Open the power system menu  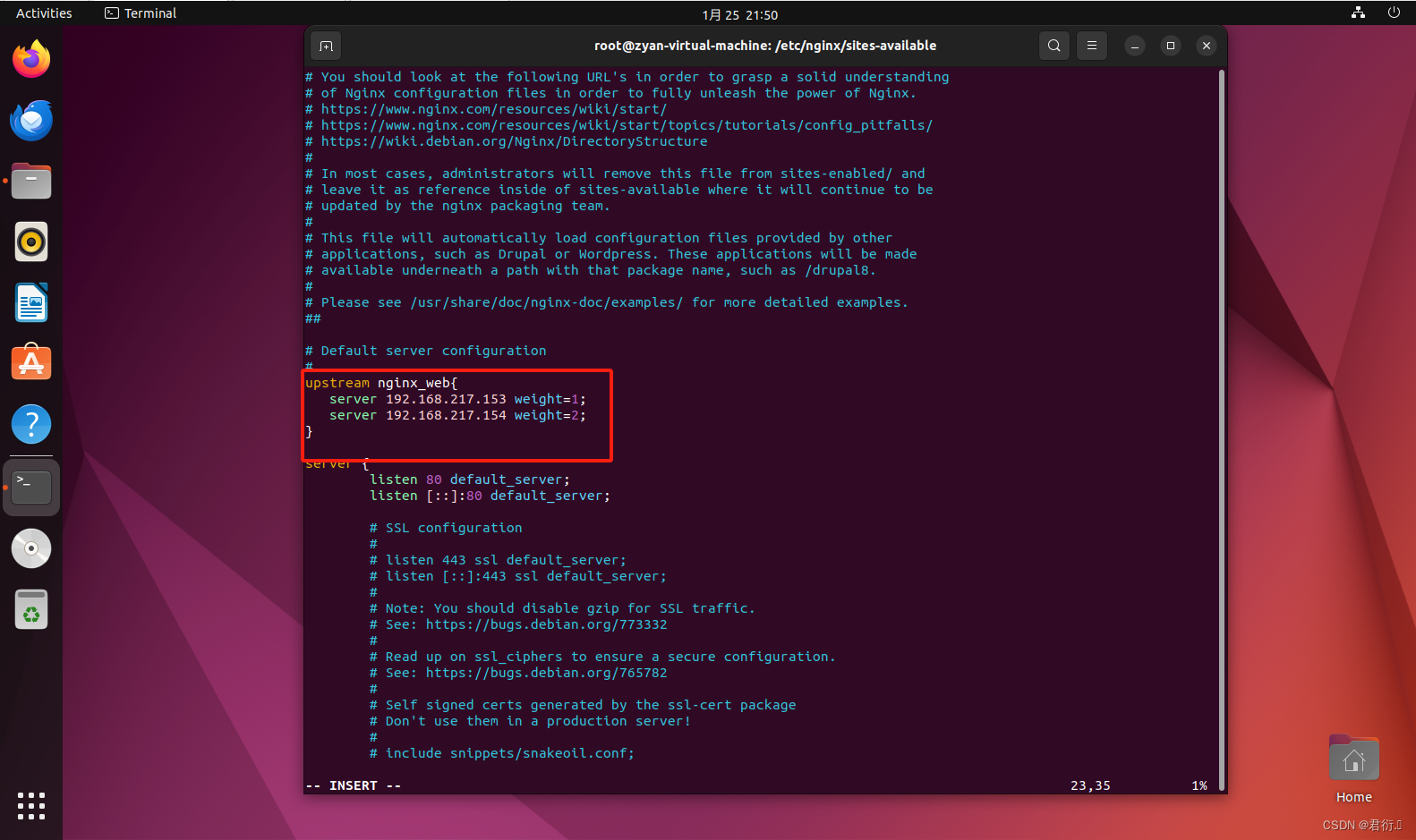[x=1394, y=13]
